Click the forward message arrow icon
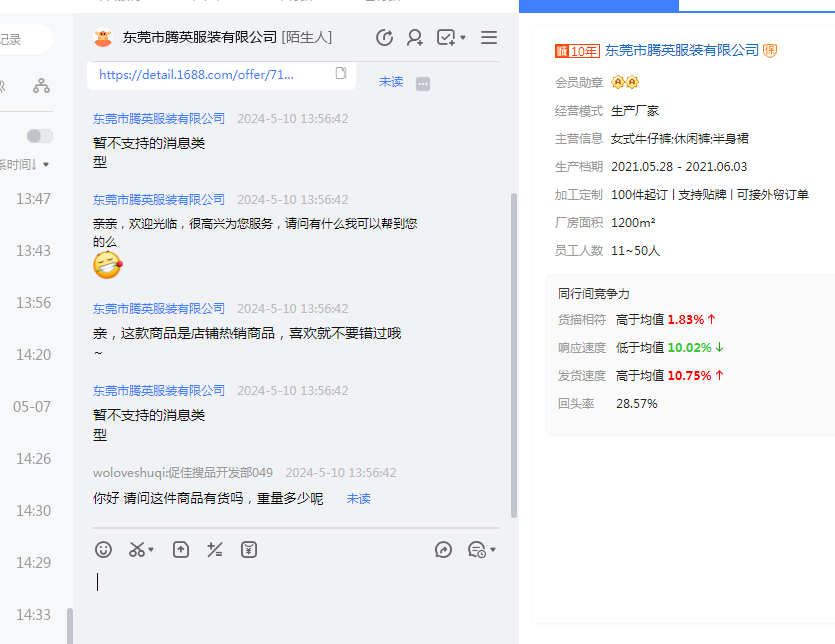 pyautogui.click(x=444, y=549)
